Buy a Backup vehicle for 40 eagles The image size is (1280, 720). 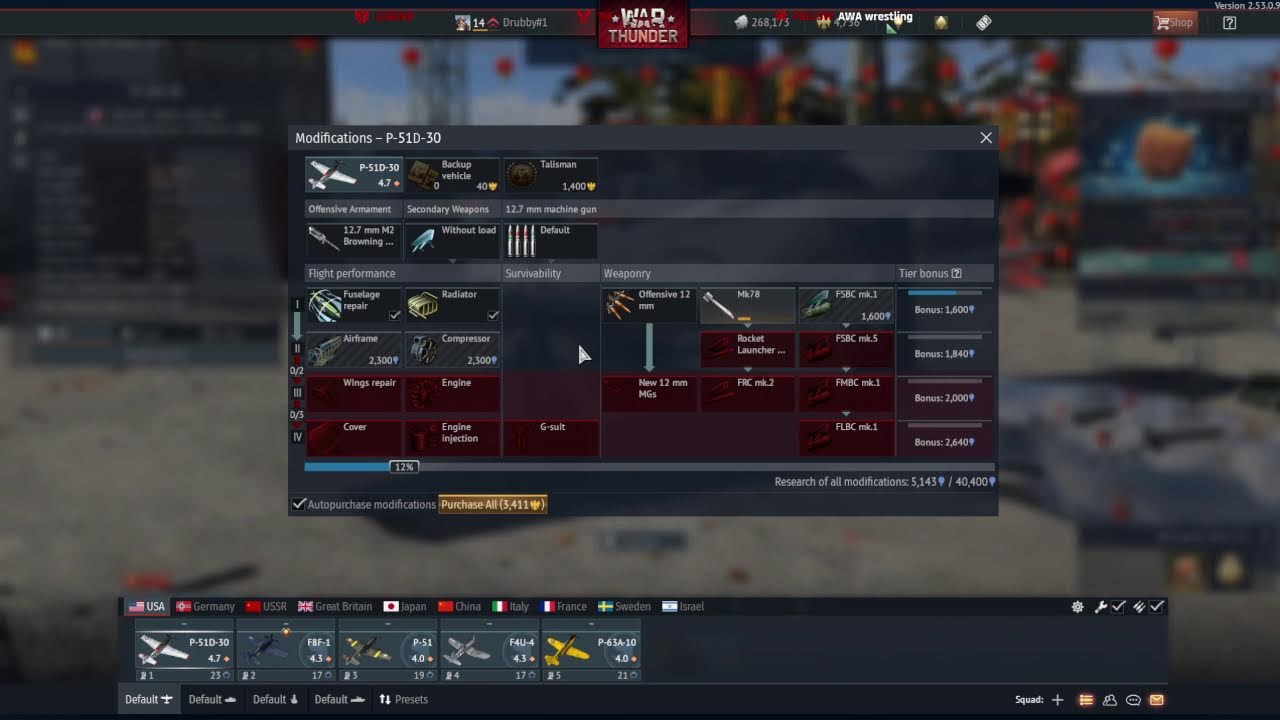pyautogui.click(x=451, y=175)
